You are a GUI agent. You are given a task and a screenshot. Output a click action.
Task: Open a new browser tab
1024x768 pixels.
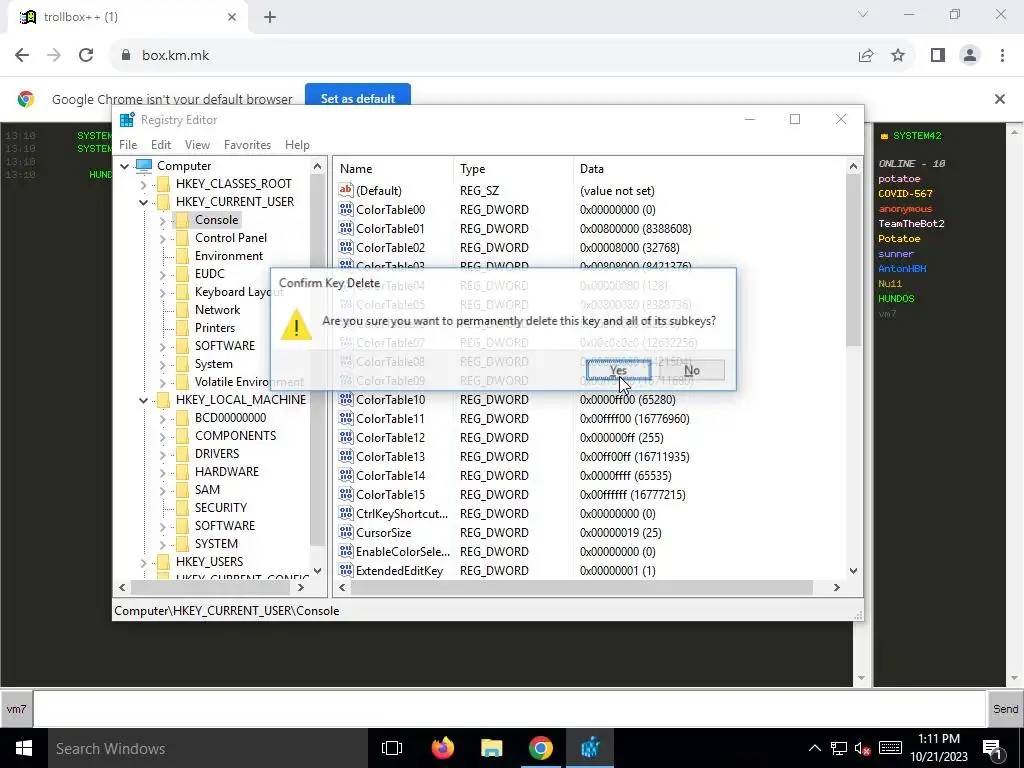point(270,18)
